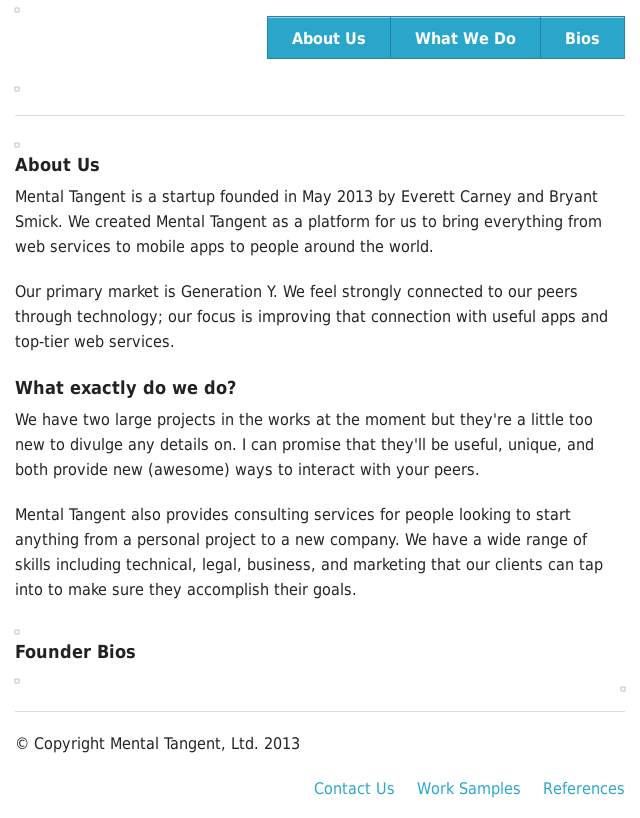Click the paragraph about Generation Y primary market

point(310,317)
